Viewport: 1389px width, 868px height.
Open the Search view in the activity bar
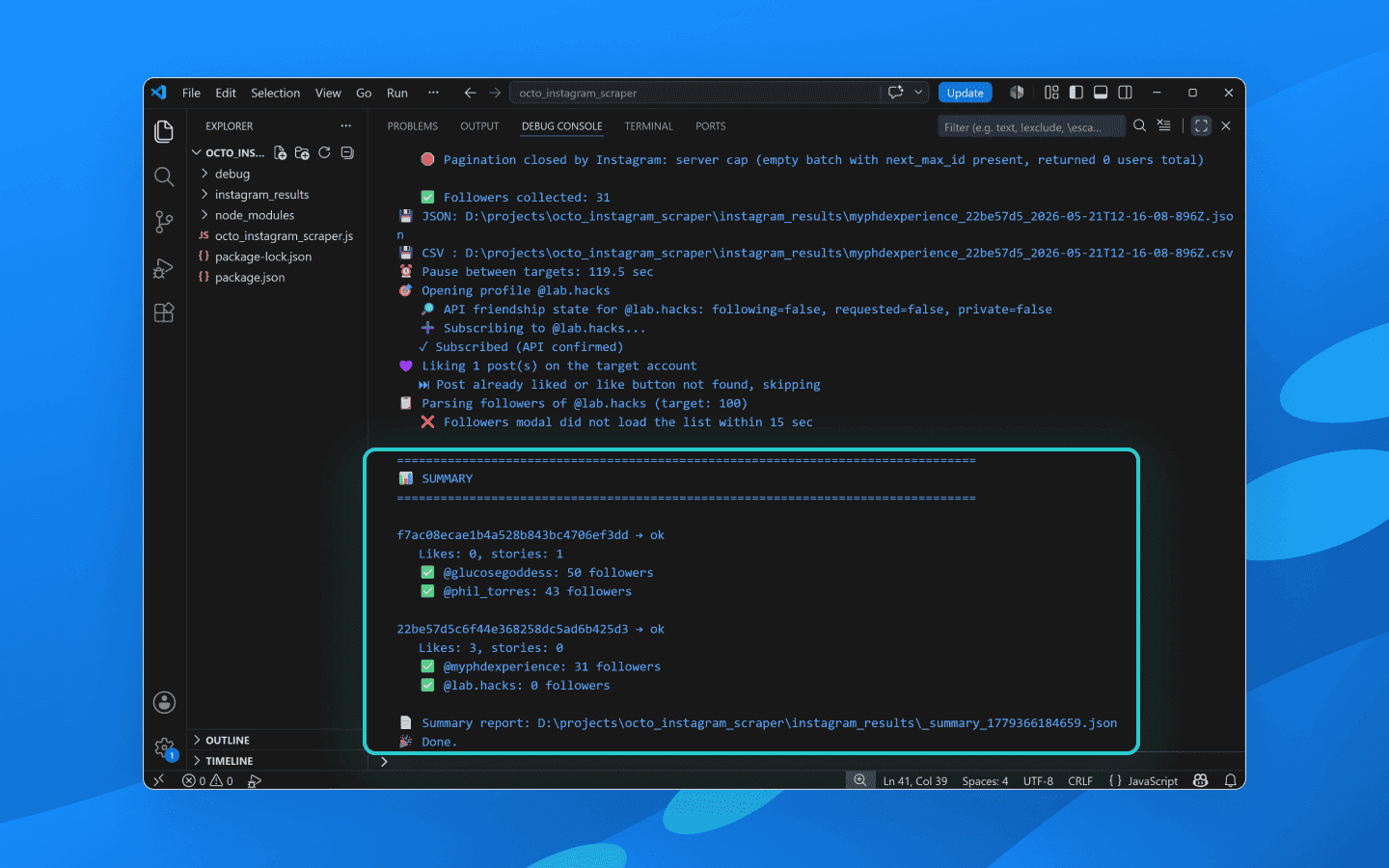(x=164, y=176)
